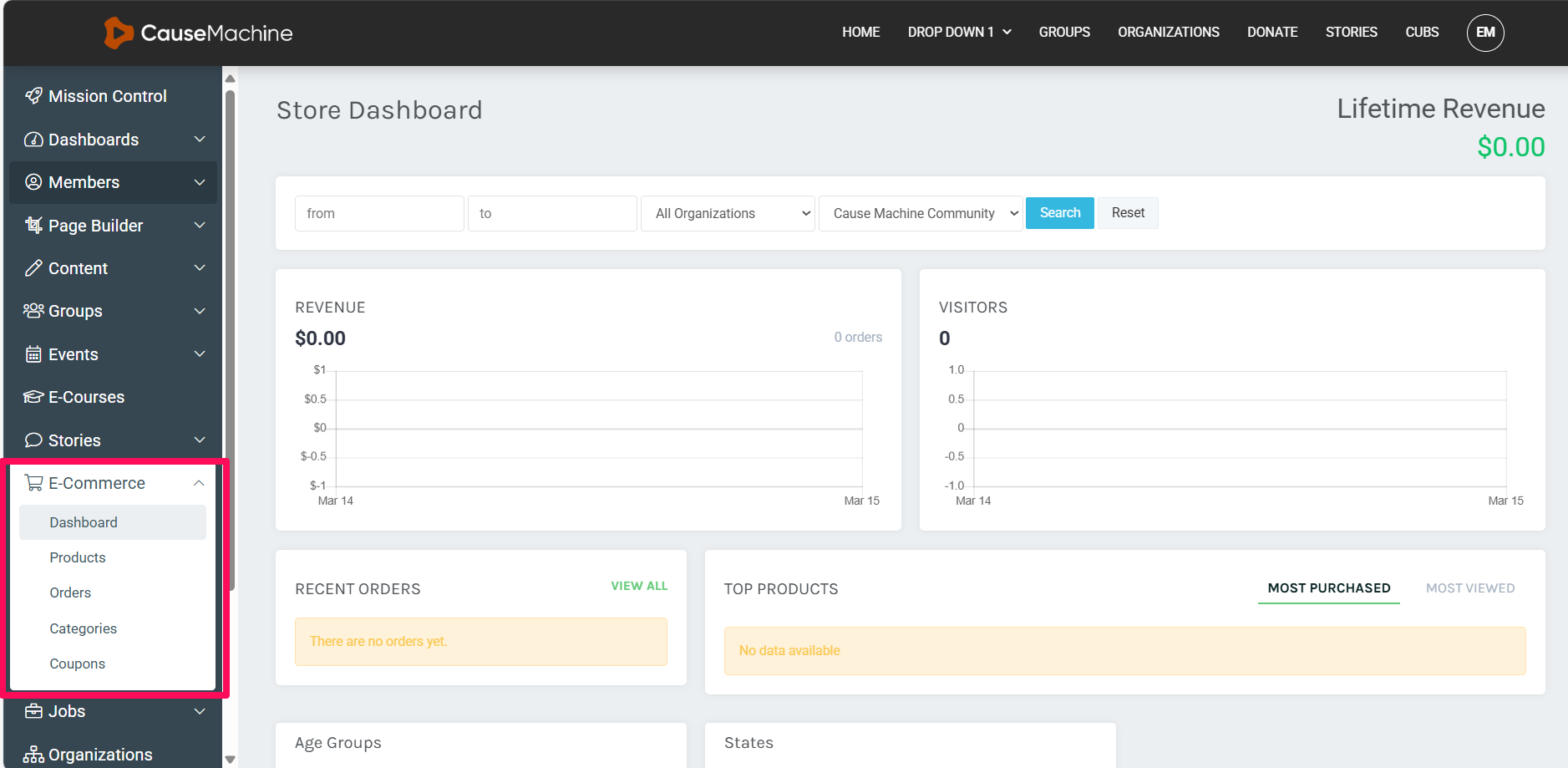Click the Members person icon
This screenshot has width=1568, height=768.
(33, 182)
